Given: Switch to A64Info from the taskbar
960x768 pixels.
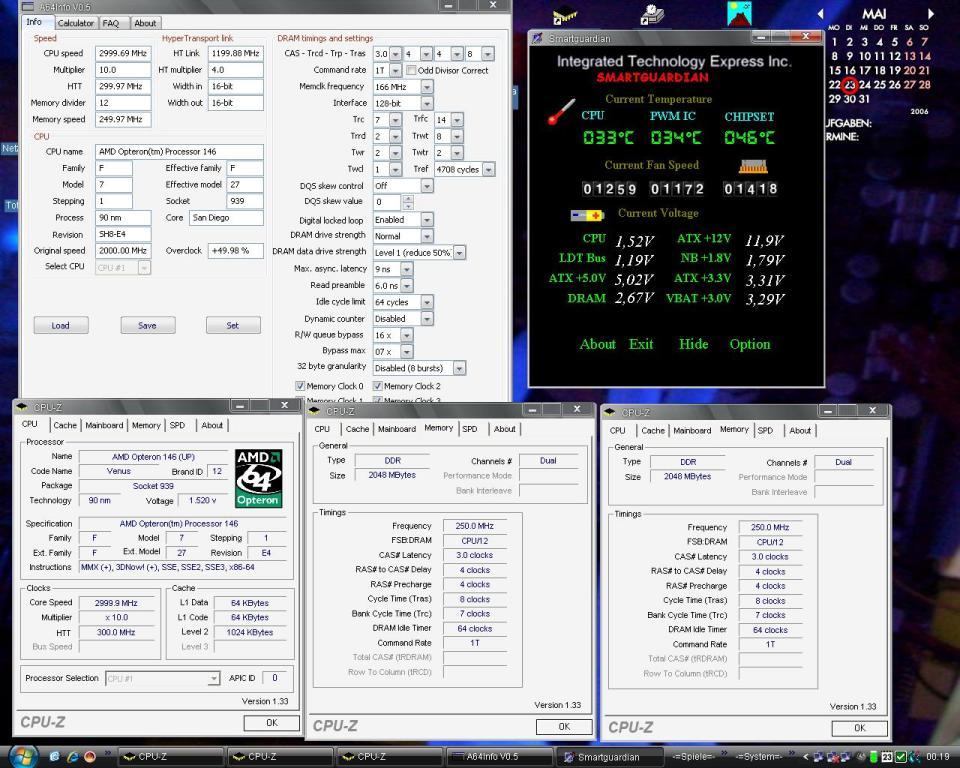Looking at the screenshot, I should tap(499, 757).
